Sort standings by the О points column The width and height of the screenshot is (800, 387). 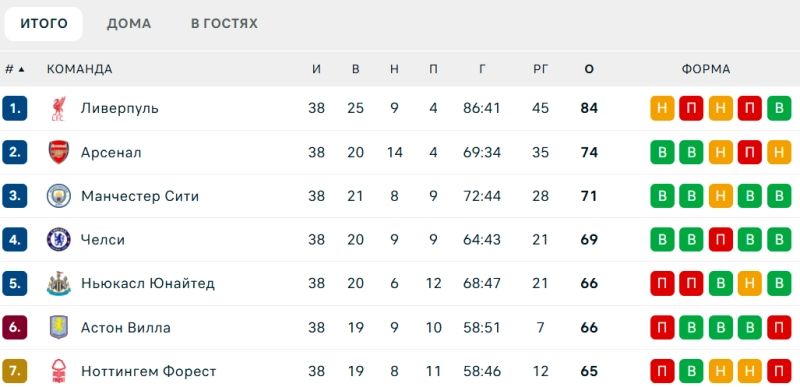(x=589, y=69)
